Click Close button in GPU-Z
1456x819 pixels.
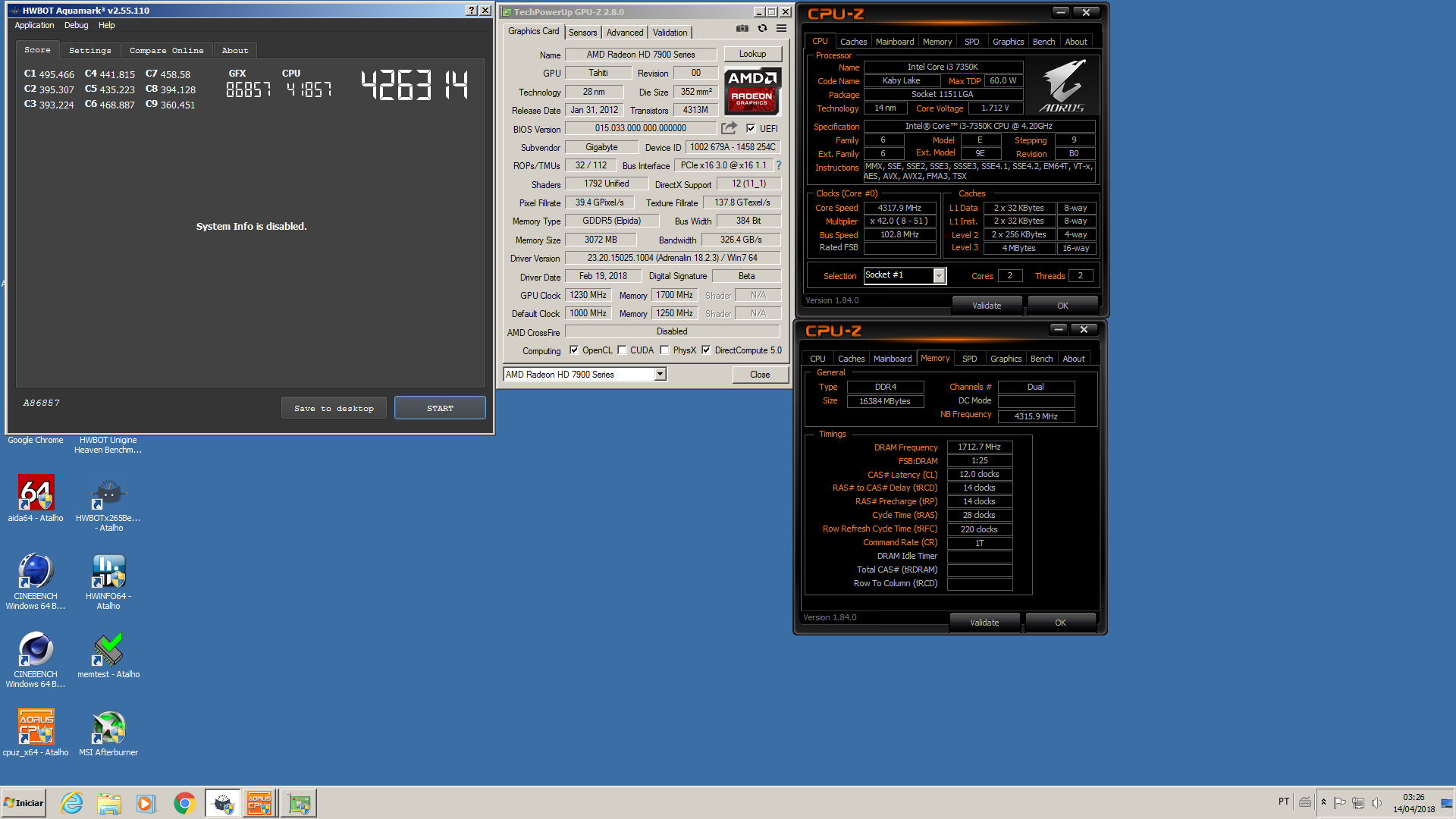(x=760, y=375)
